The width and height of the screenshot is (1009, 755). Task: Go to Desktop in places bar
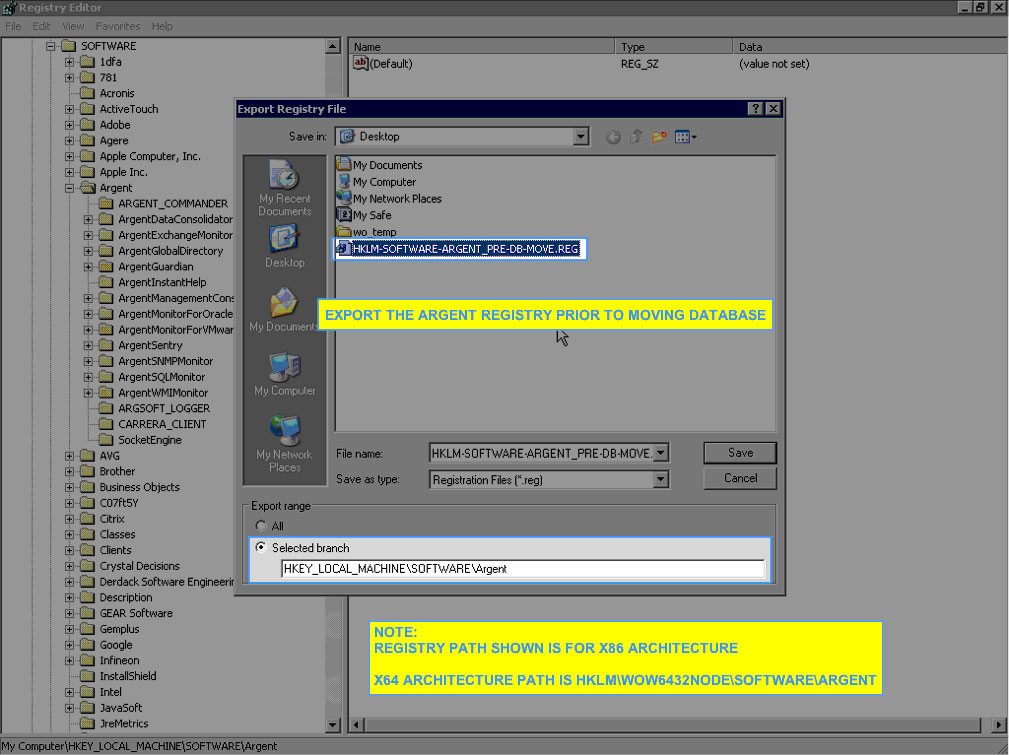point(285,246)
